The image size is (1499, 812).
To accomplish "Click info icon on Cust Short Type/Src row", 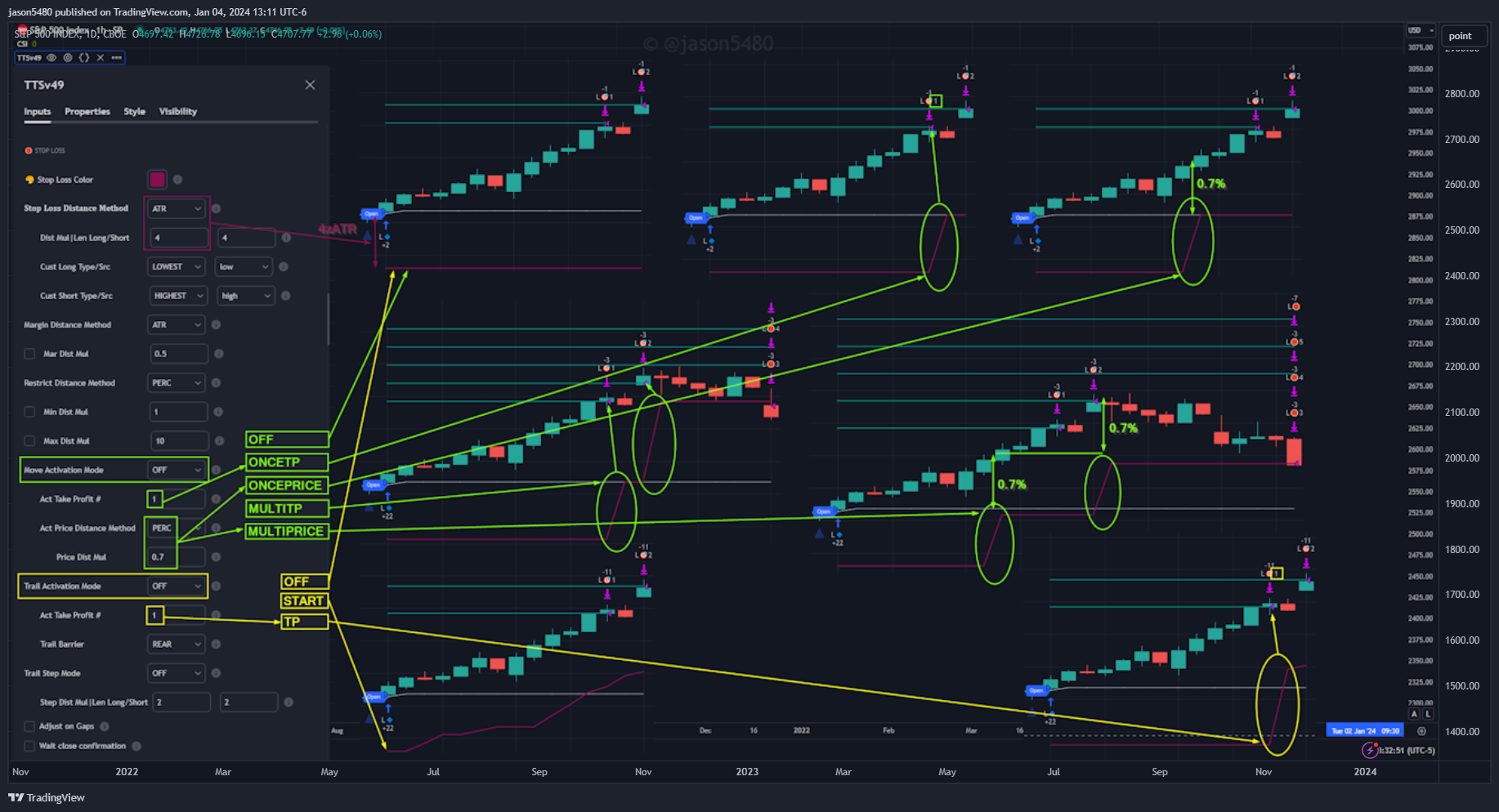I will pos(286,296).
